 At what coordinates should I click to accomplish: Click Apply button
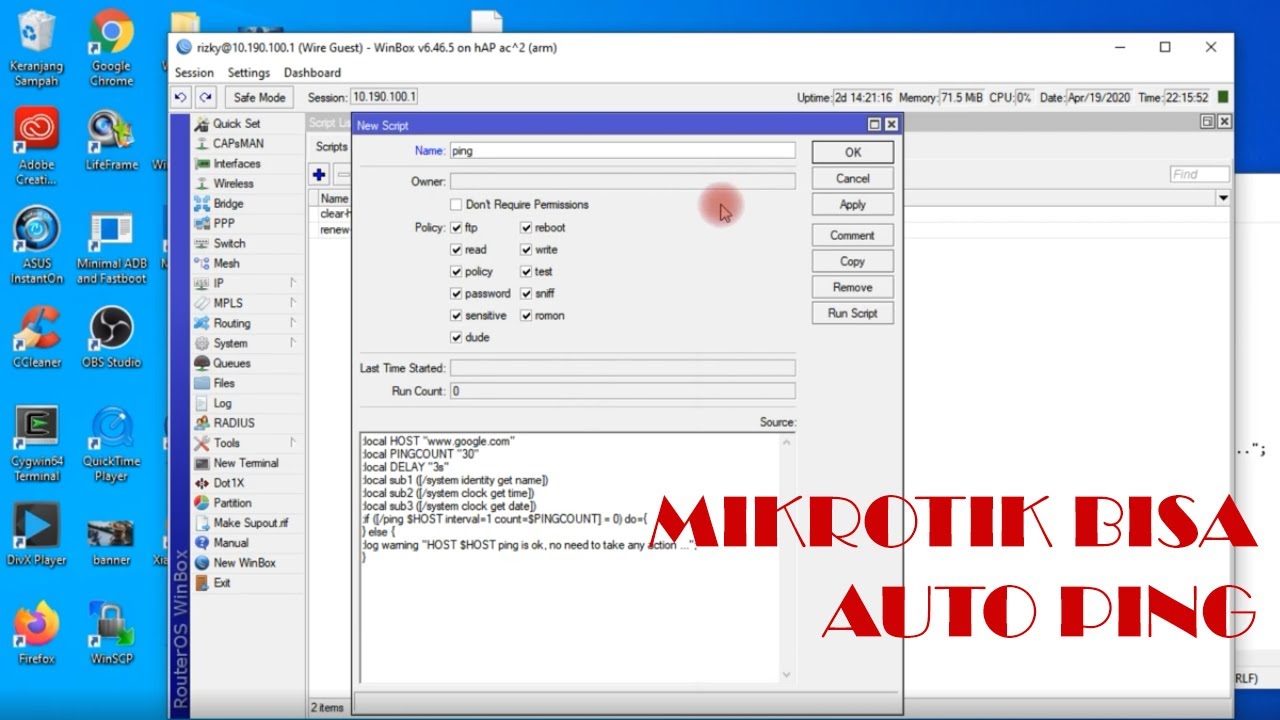coord(853,204)
